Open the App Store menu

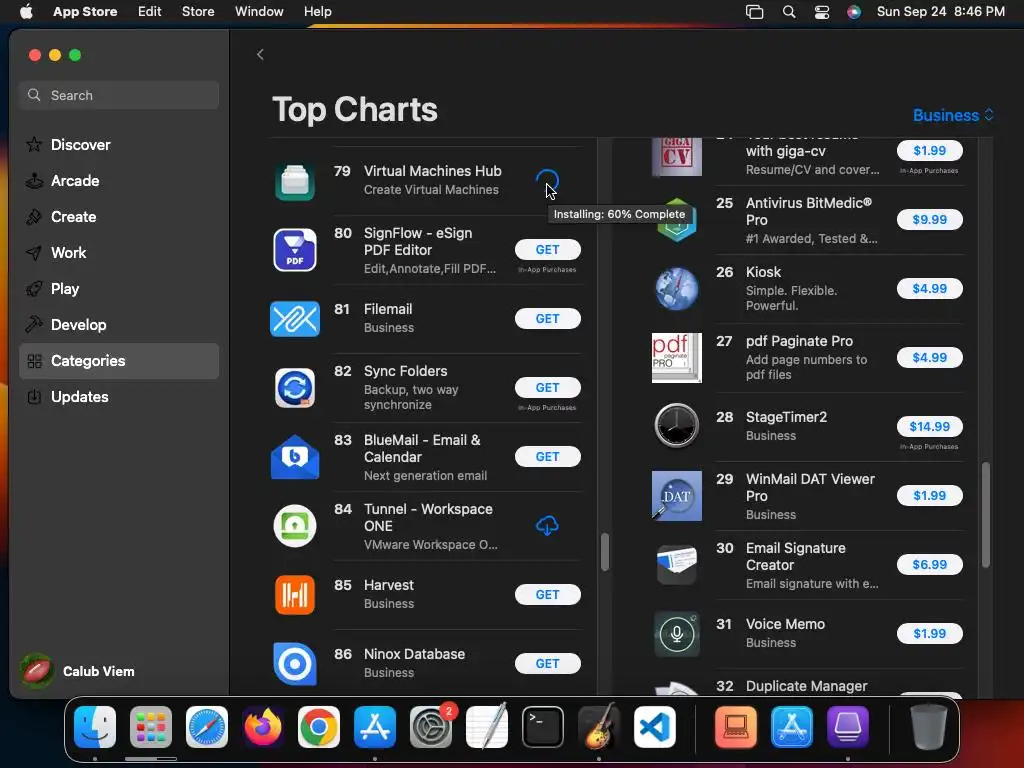85,12
